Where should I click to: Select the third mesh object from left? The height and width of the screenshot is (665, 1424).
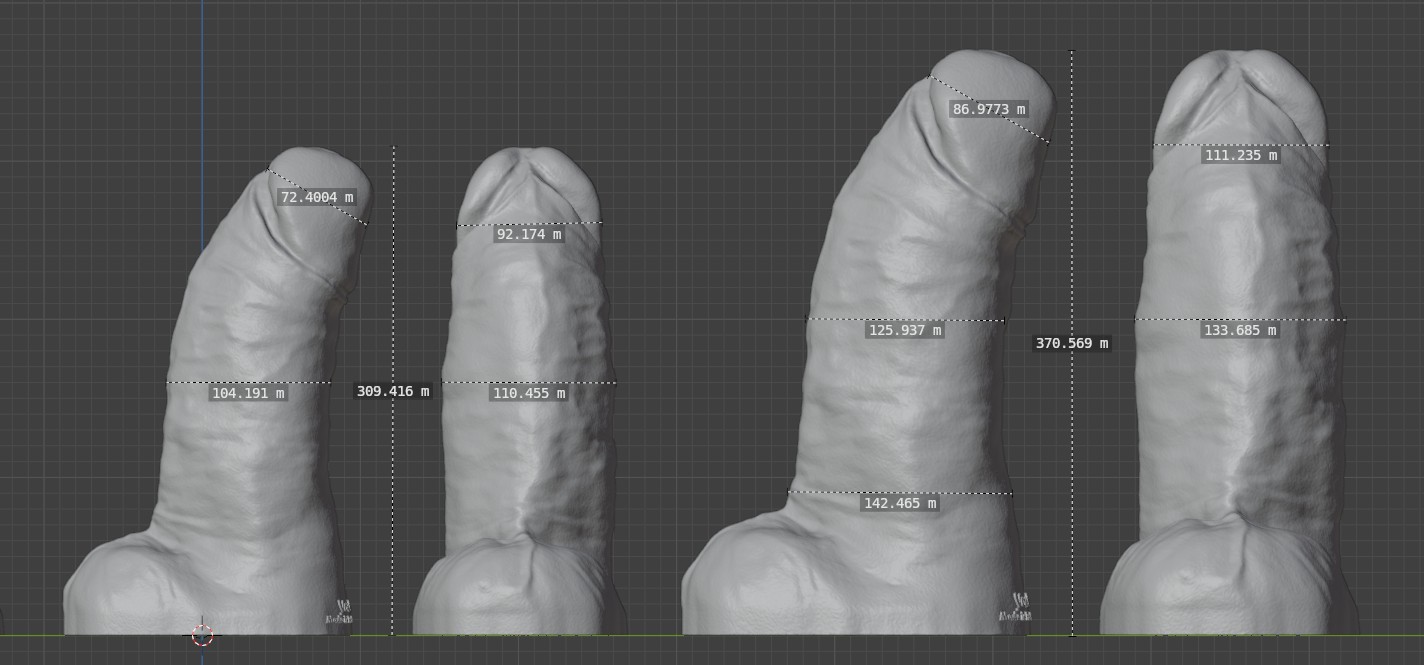[900, 420]
